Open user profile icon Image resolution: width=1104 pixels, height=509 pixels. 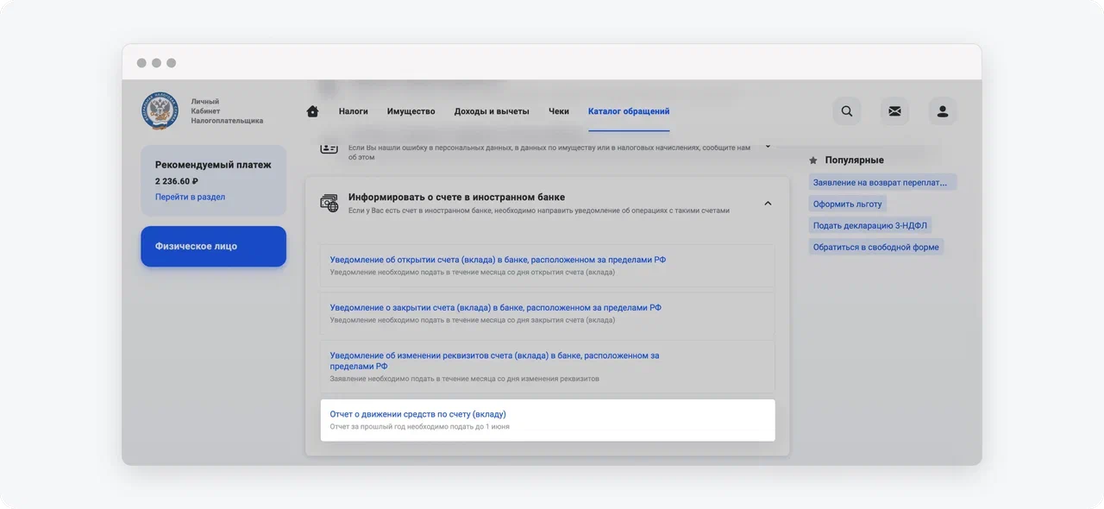[943, 111]
